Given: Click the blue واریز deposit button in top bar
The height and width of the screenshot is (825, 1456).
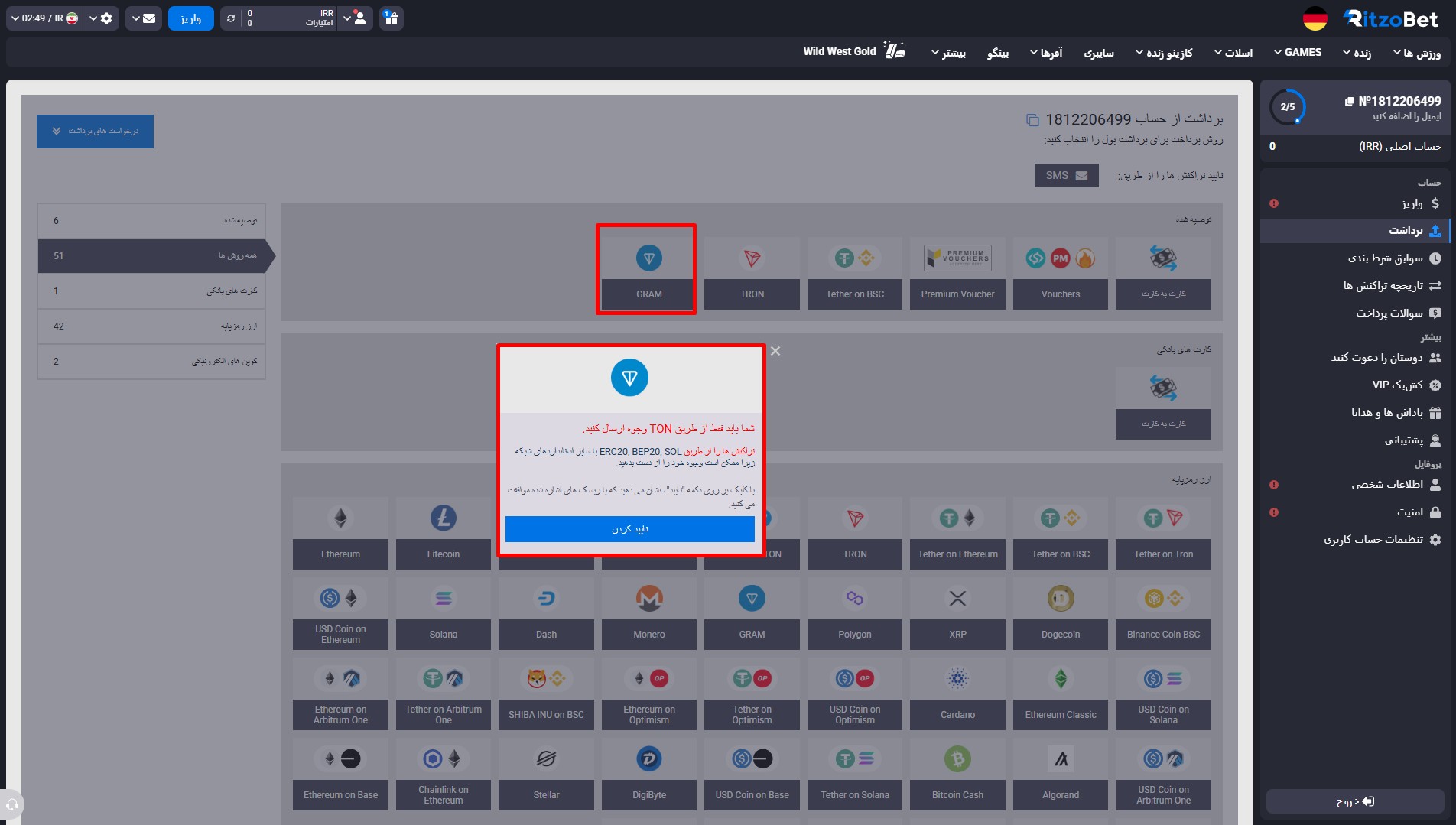Looking at the screenshot, I should tap(191, 18).
